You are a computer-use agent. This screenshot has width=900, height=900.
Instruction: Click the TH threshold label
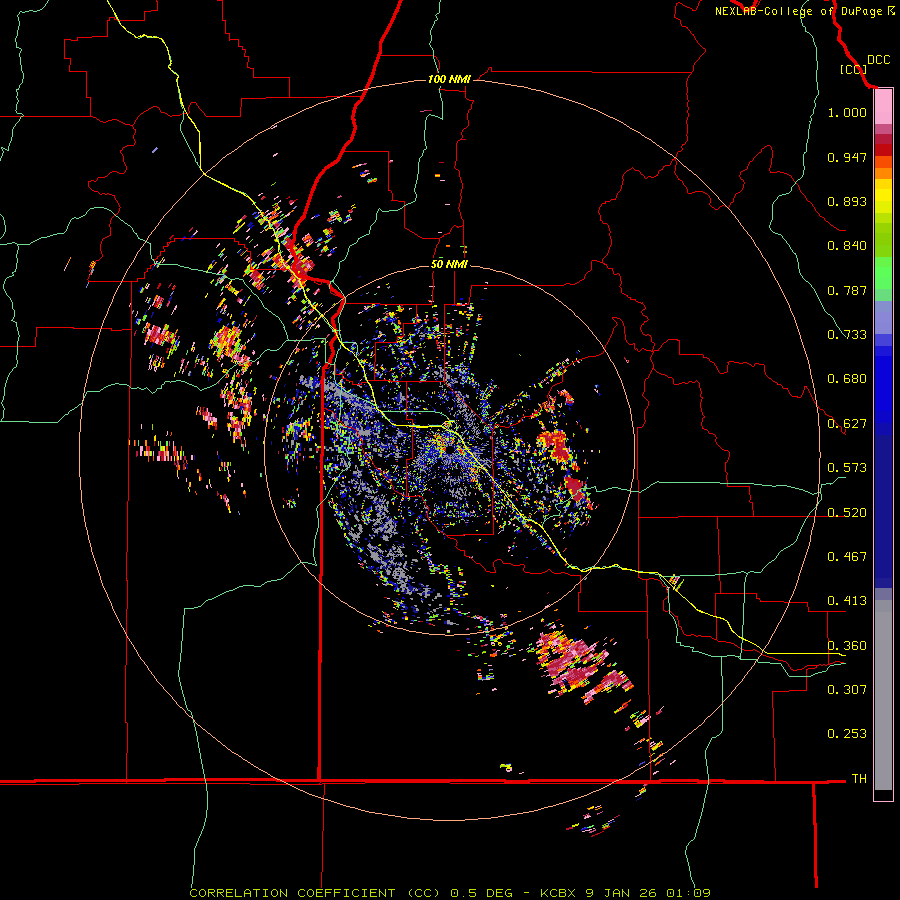(859, 779)
